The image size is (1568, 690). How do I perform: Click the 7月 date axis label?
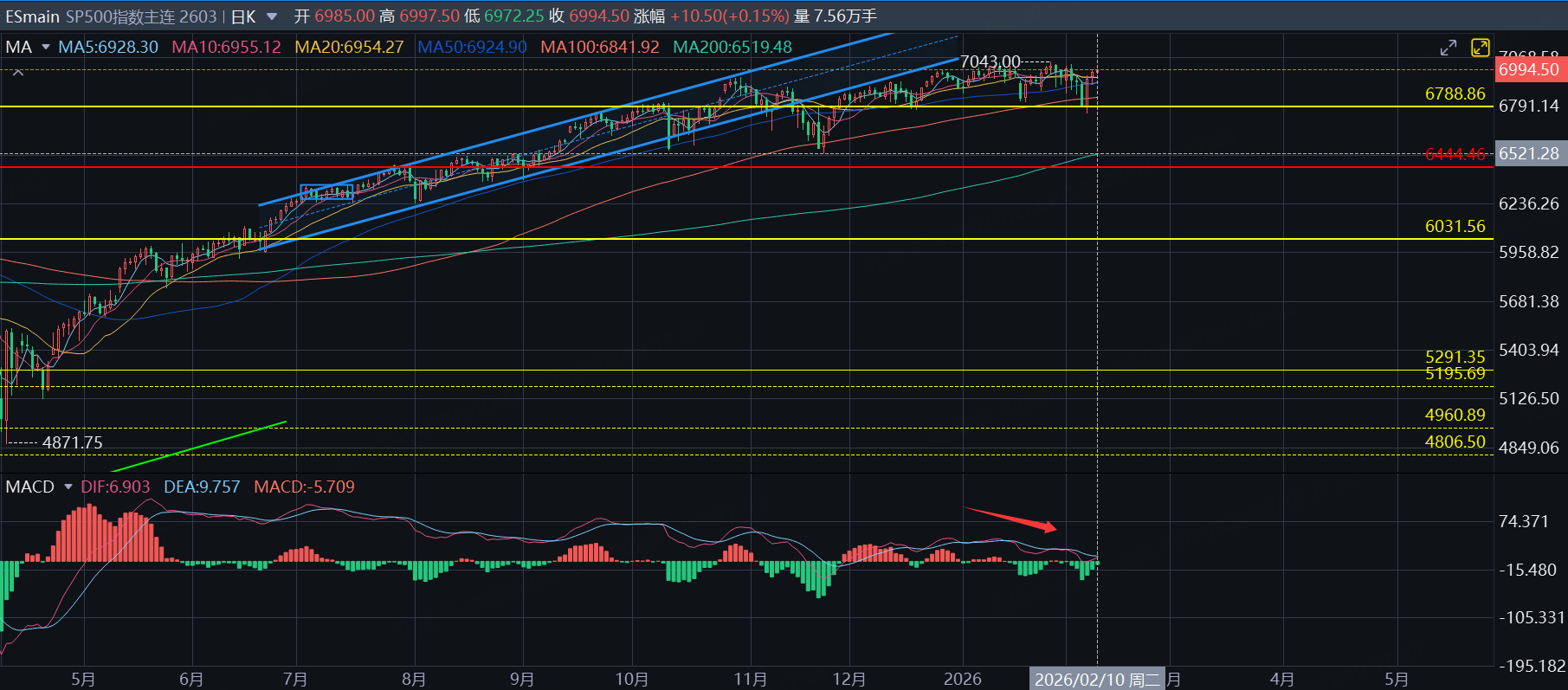[295, 680]
